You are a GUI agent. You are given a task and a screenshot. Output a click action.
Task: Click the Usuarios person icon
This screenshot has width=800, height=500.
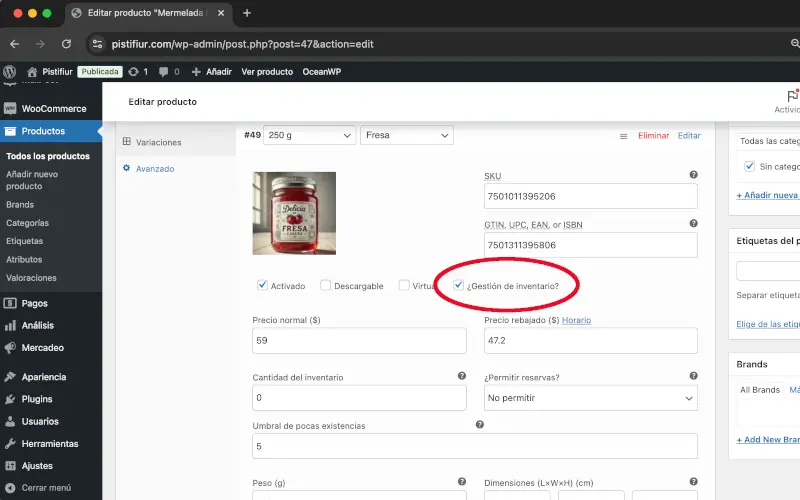10,421
